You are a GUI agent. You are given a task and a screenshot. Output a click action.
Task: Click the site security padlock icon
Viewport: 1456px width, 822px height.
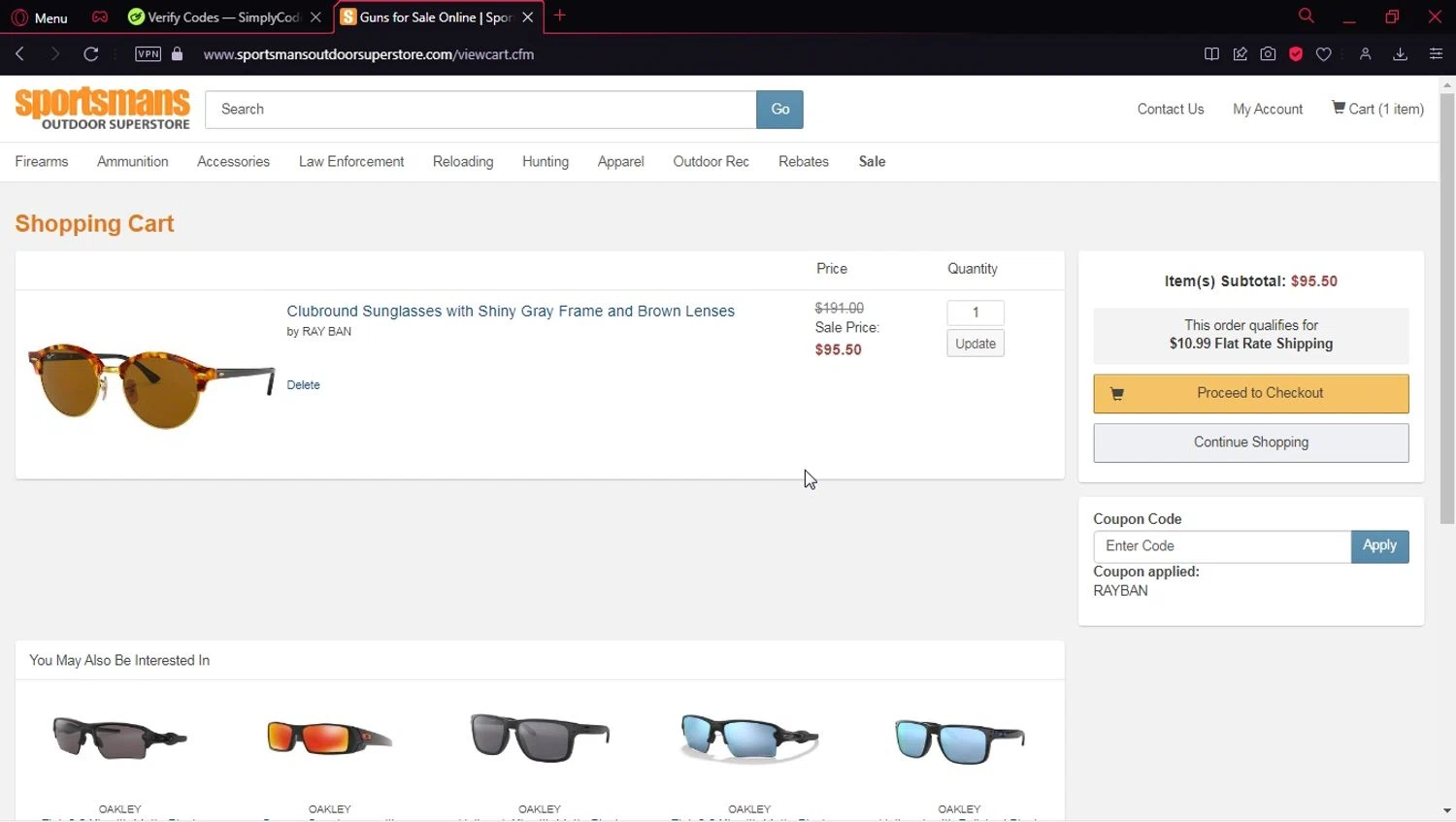[x=177, y=54]
